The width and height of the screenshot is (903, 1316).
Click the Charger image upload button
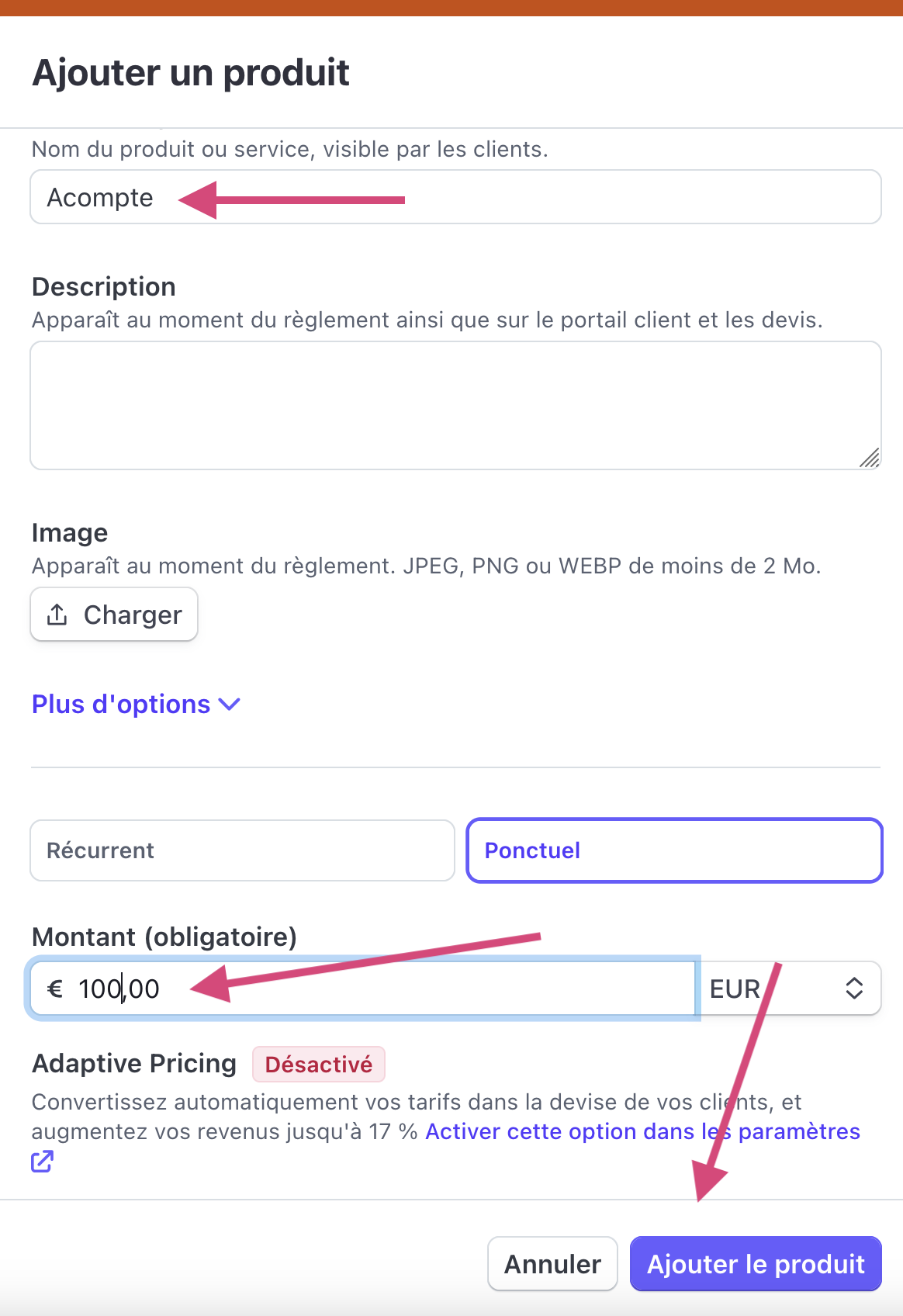(114, 615)
